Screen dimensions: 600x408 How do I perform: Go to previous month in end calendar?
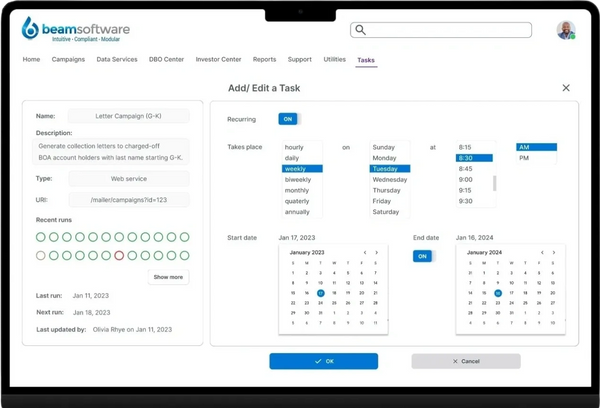coord(541,253)
